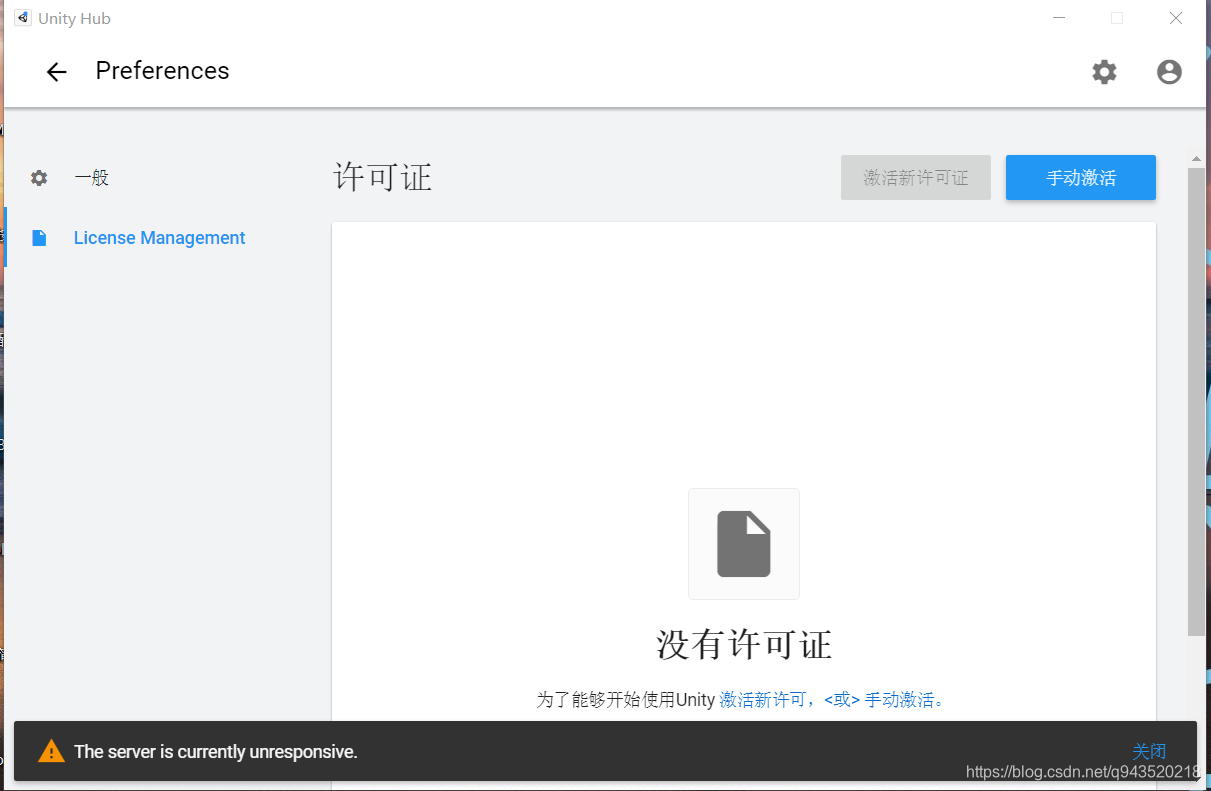
Task: Click the orange warning triangle icon
Action: [51, 751]
